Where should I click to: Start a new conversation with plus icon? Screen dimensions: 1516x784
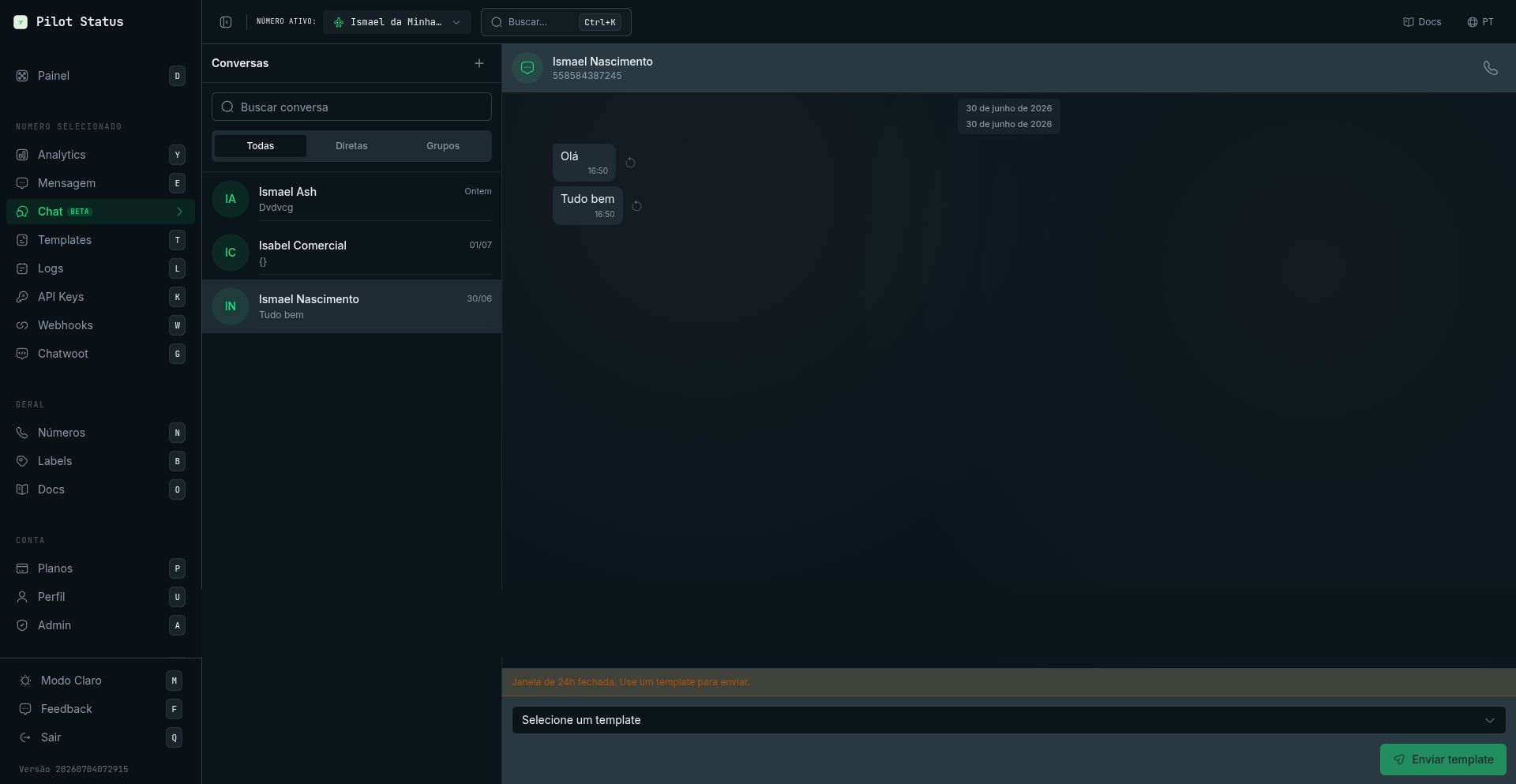pos(479,63)
